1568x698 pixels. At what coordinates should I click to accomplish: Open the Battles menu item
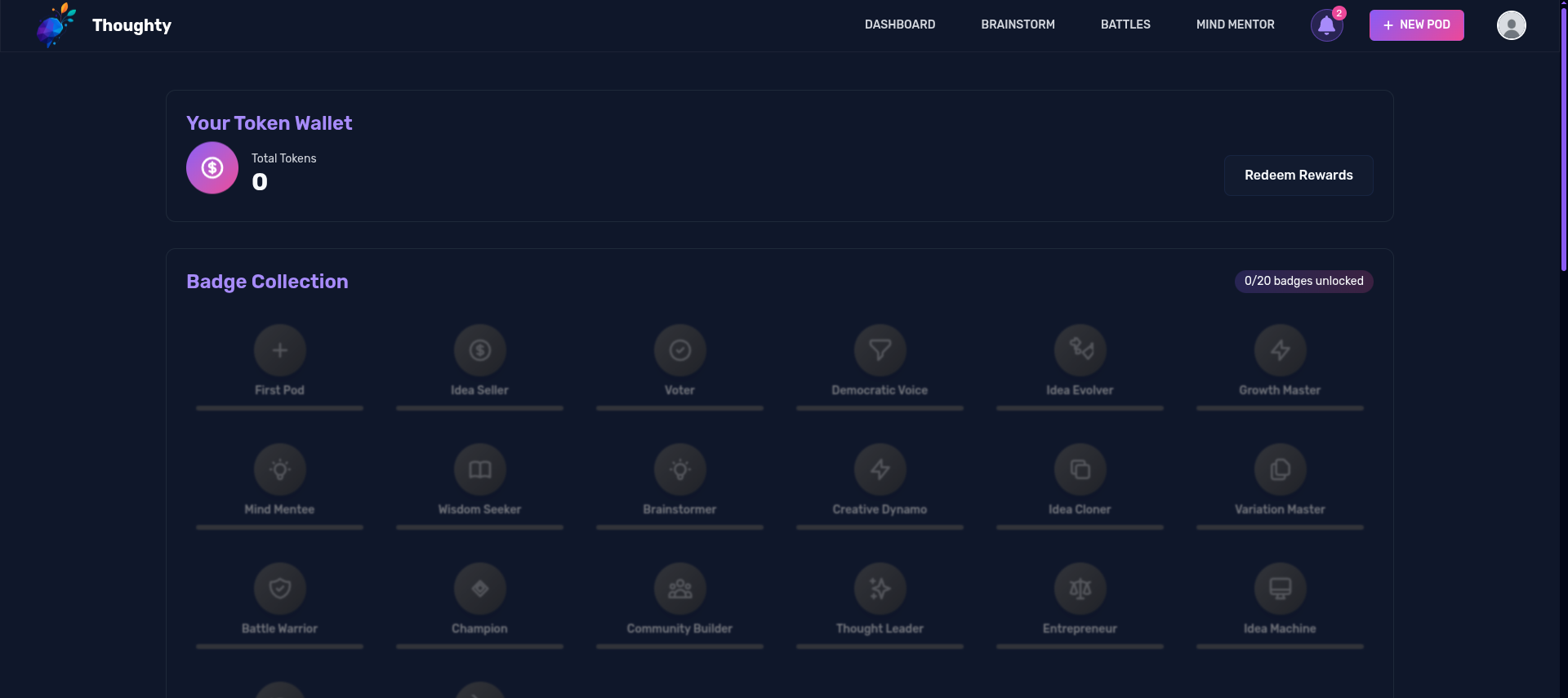pyautogui.click(x=1125, y=24)
